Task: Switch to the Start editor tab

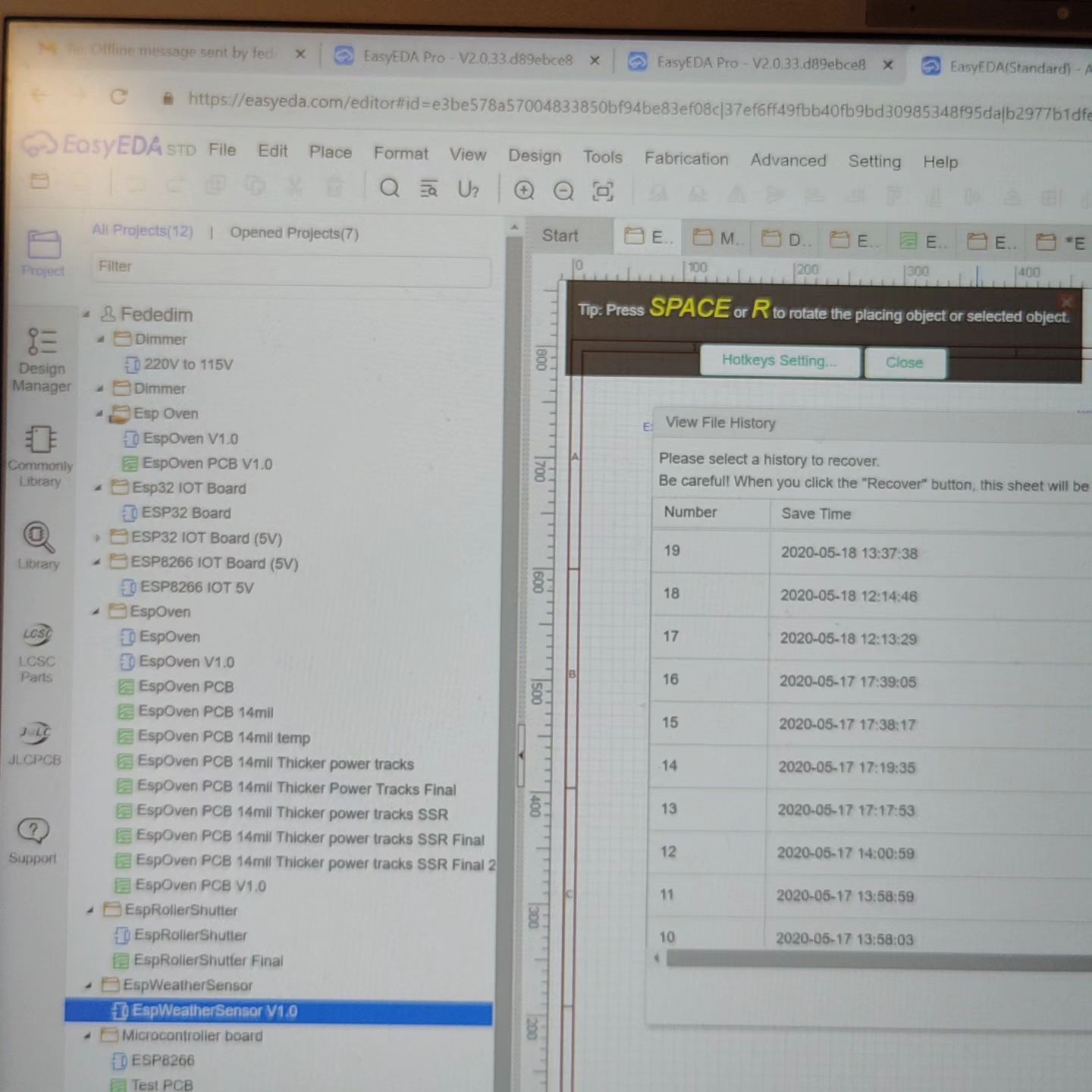Action: click(560, 236)
